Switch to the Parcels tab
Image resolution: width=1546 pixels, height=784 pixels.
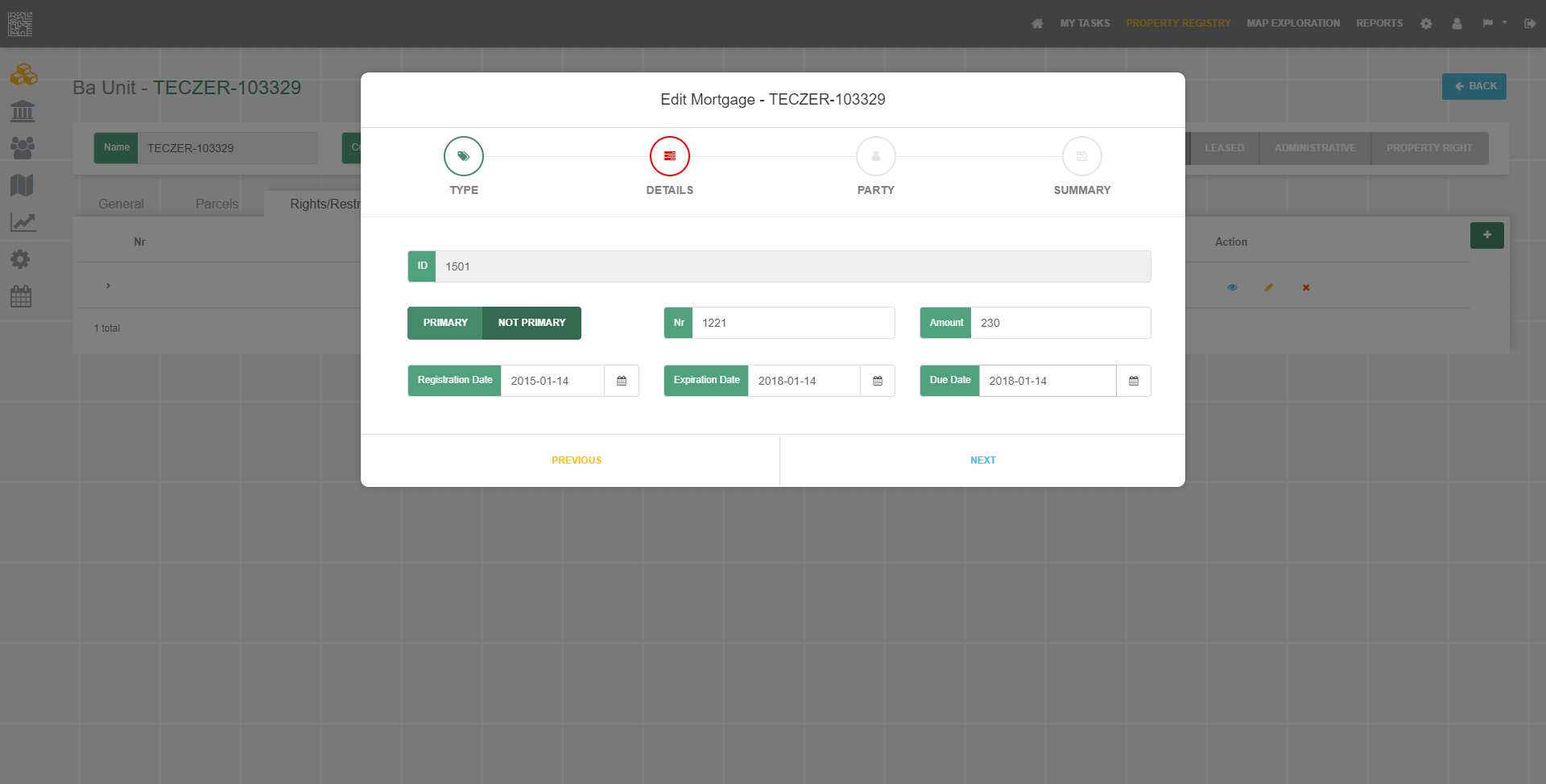(216, 204)
